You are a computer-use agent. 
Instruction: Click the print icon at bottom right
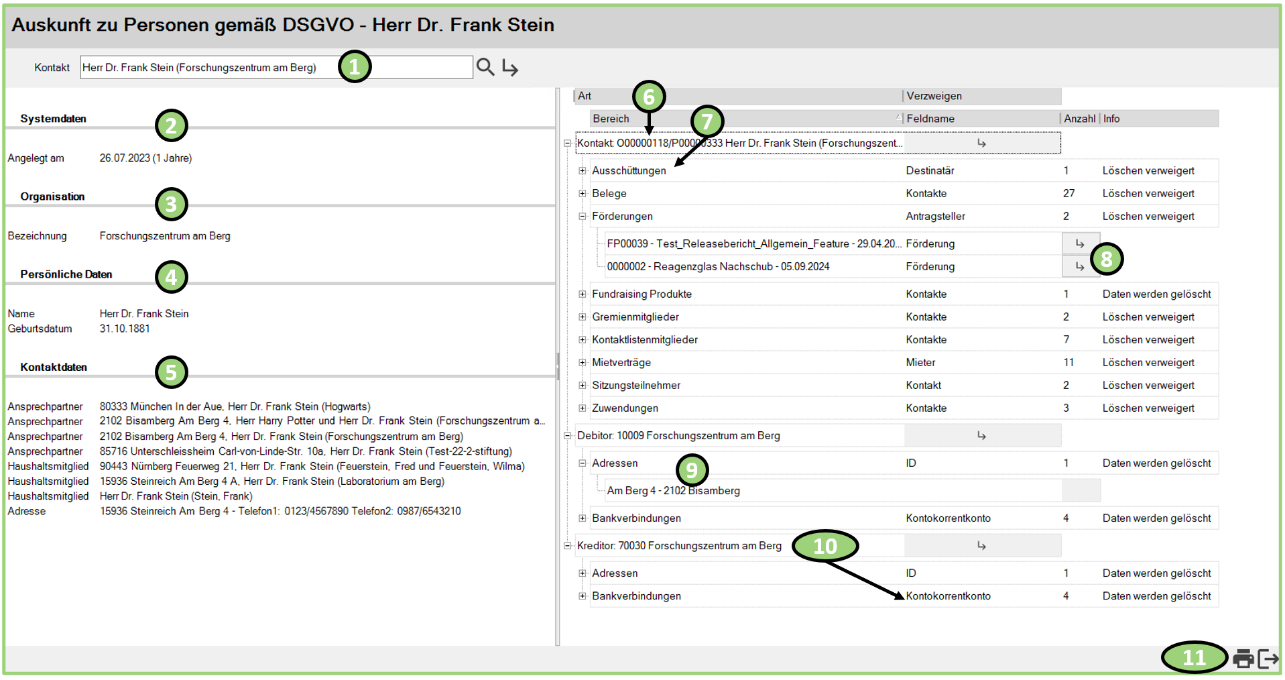pyautogui.click(x=1243, y=659)
